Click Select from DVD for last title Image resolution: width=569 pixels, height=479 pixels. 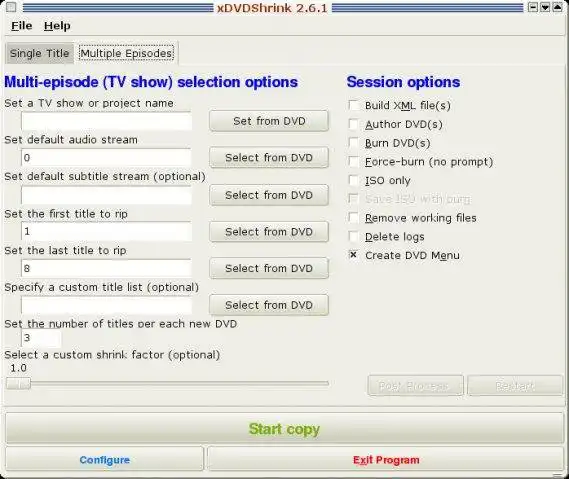(269, 269)
